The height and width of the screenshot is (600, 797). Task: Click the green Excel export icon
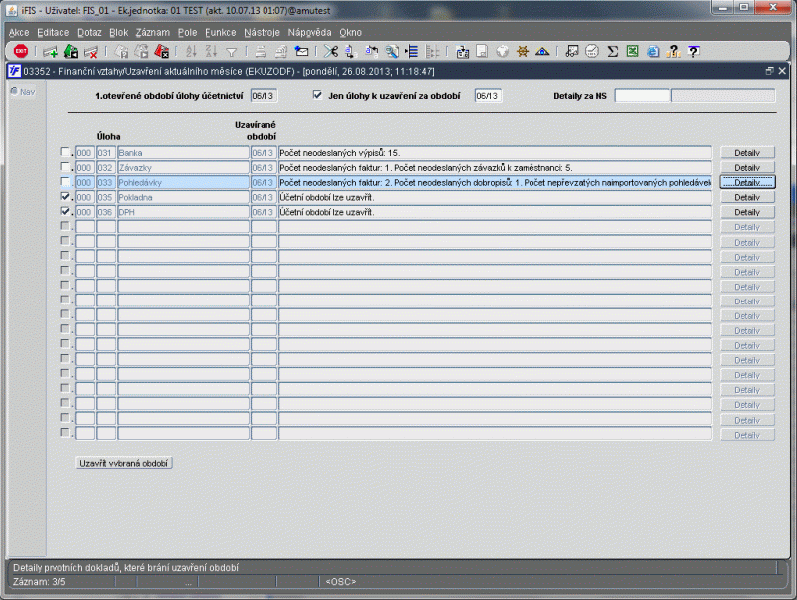tap(632, 51)
